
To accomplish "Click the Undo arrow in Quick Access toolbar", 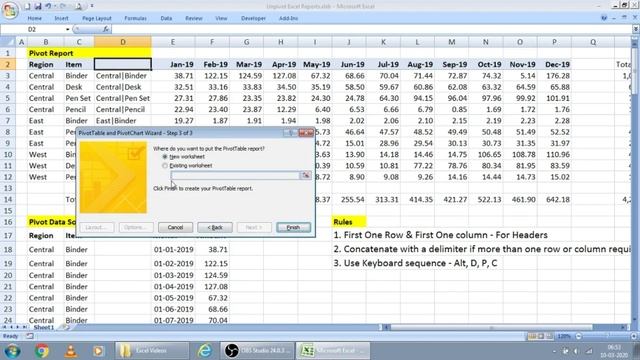I will [x=48, y=6].
